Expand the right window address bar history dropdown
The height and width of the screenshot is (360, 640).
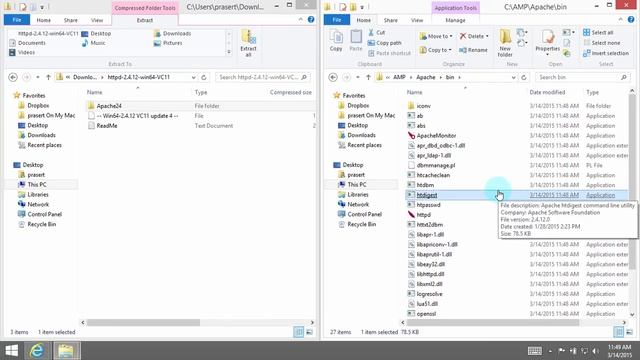click(513, 77)
